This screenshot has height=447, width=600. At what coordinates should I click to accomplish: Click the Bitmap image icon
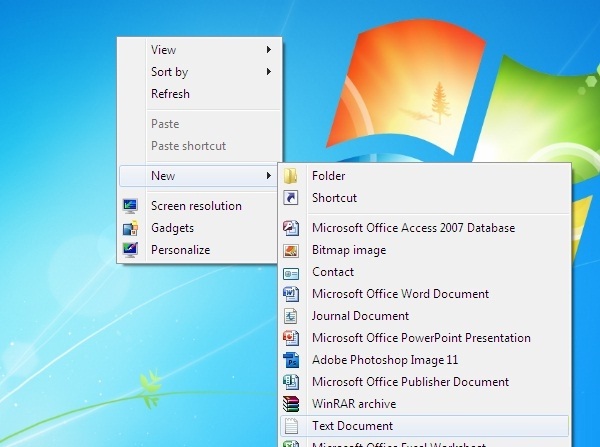pyautogui.click(x=291, y=250)
